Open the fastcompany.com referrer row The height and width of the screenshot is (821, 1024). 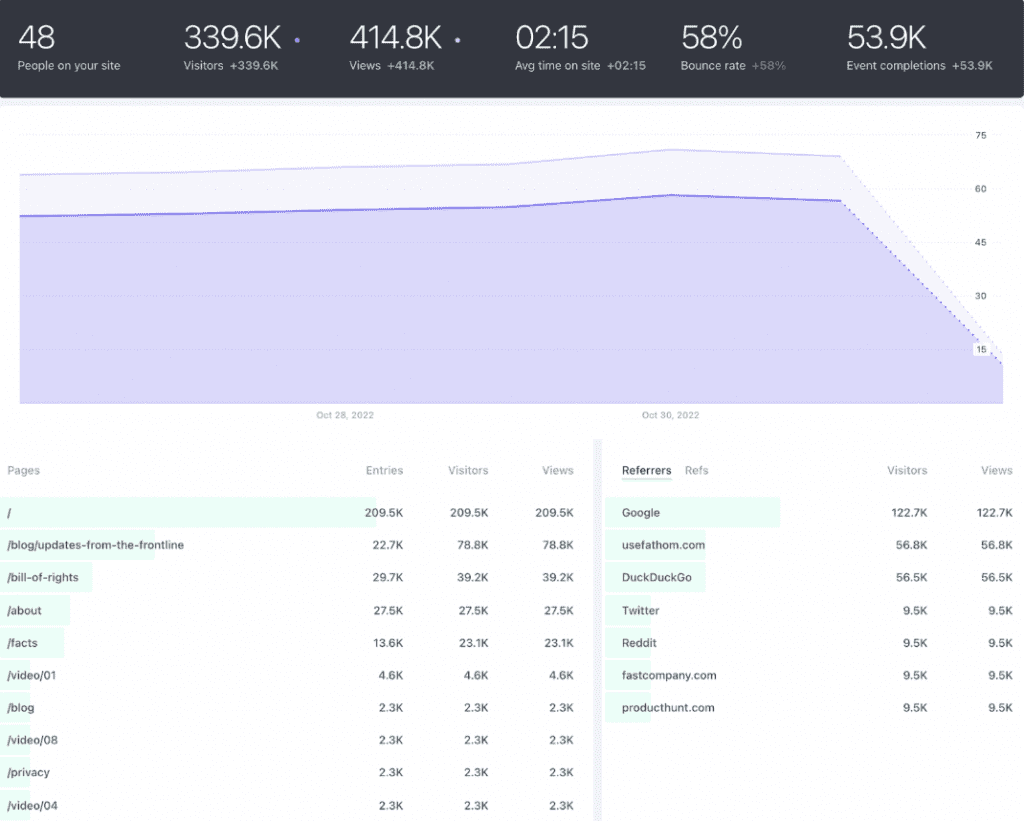tap(810, 675)
